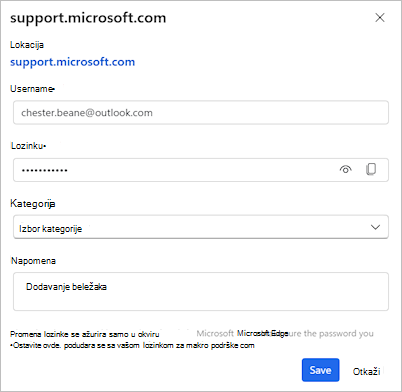The image size is (402, 392).
Task: Open the Izbor kategorije combo box
Action: click(201, 227)
